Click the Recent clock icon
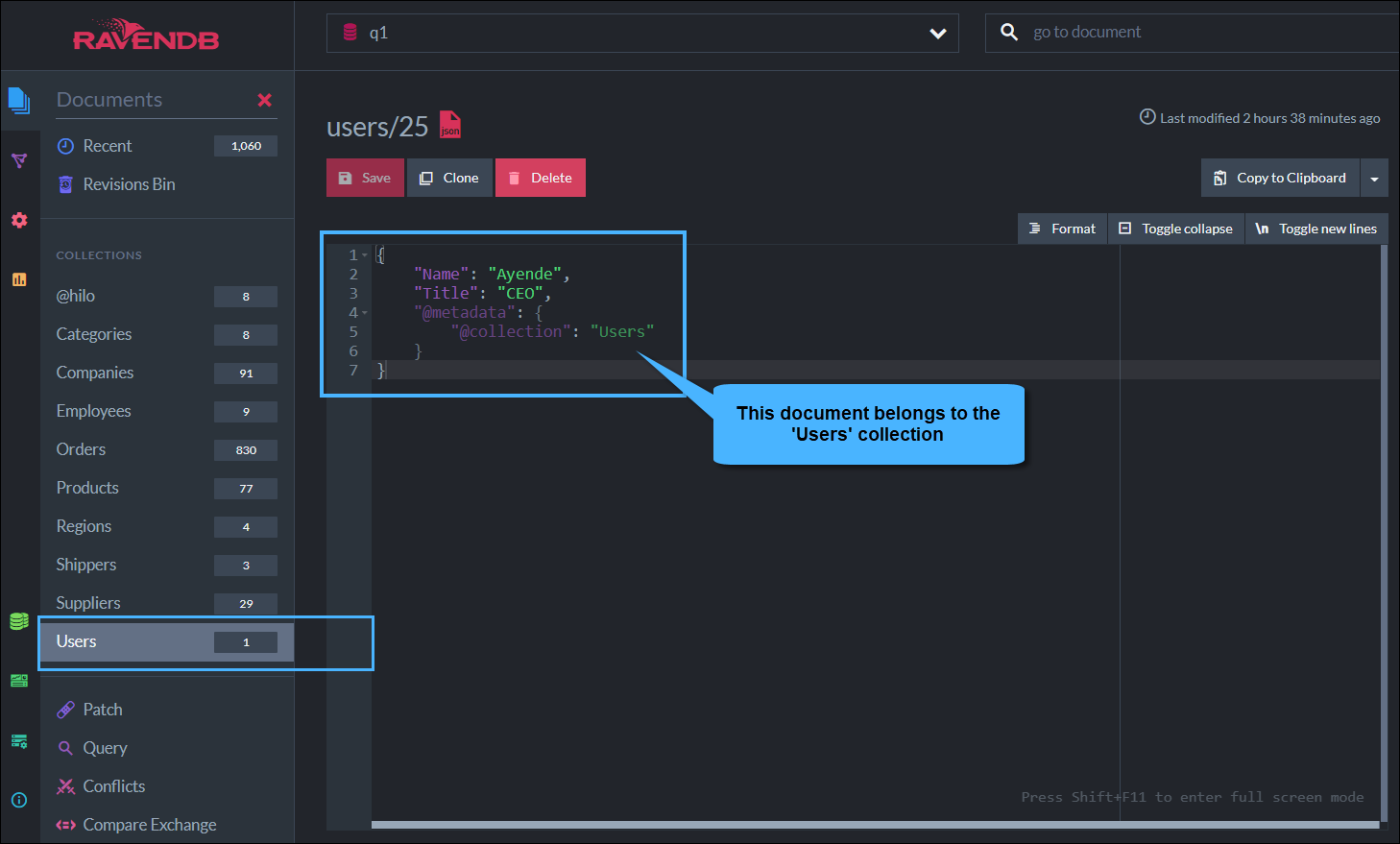Image resolution: width=1400 pixels, height=844 pixels. (65, 146)
